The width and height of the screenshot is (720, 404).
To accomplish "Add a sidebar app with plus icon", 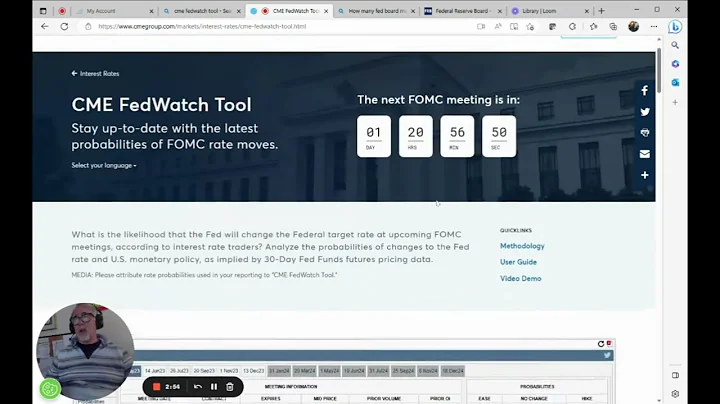I will pyautogui.click(x=675, y=102).
